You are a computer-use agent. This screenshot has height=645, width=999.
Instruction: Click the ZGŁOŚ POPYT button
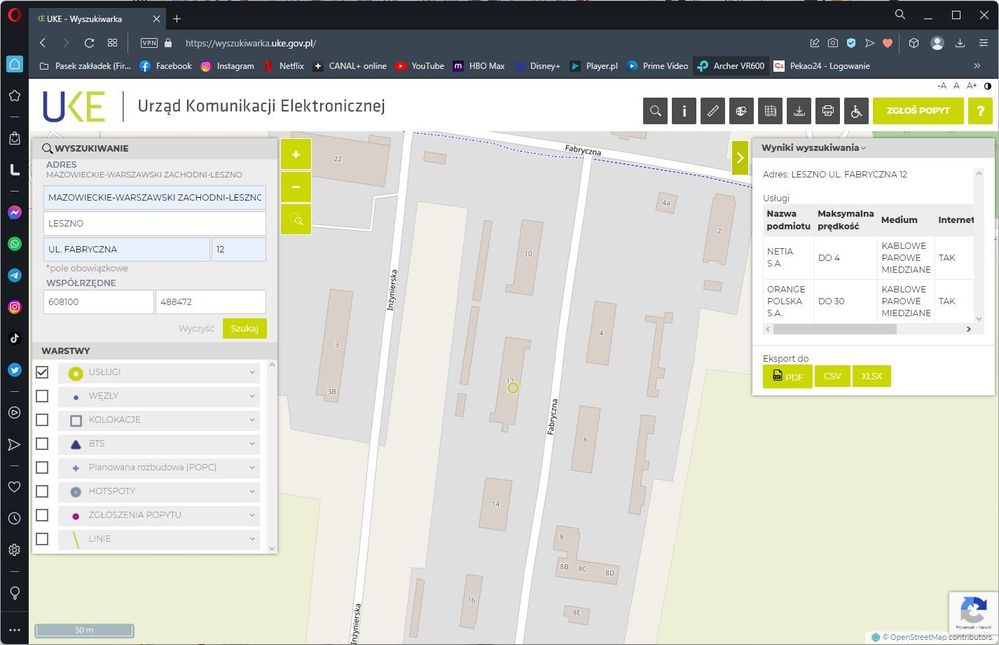pyautogui.click(x=918, y=111)
